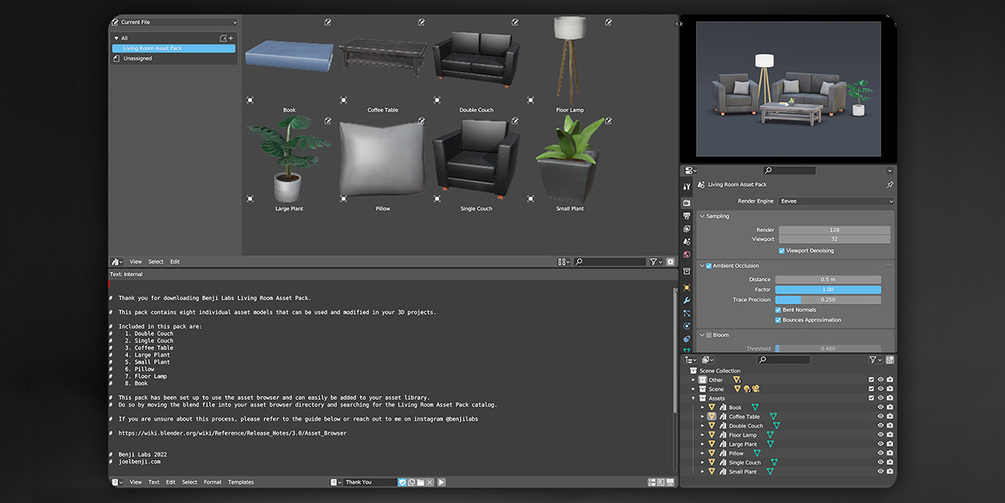The image size is (1005, 503).
Task: Select the Render properties tab icon
Action: coord(686,202)
